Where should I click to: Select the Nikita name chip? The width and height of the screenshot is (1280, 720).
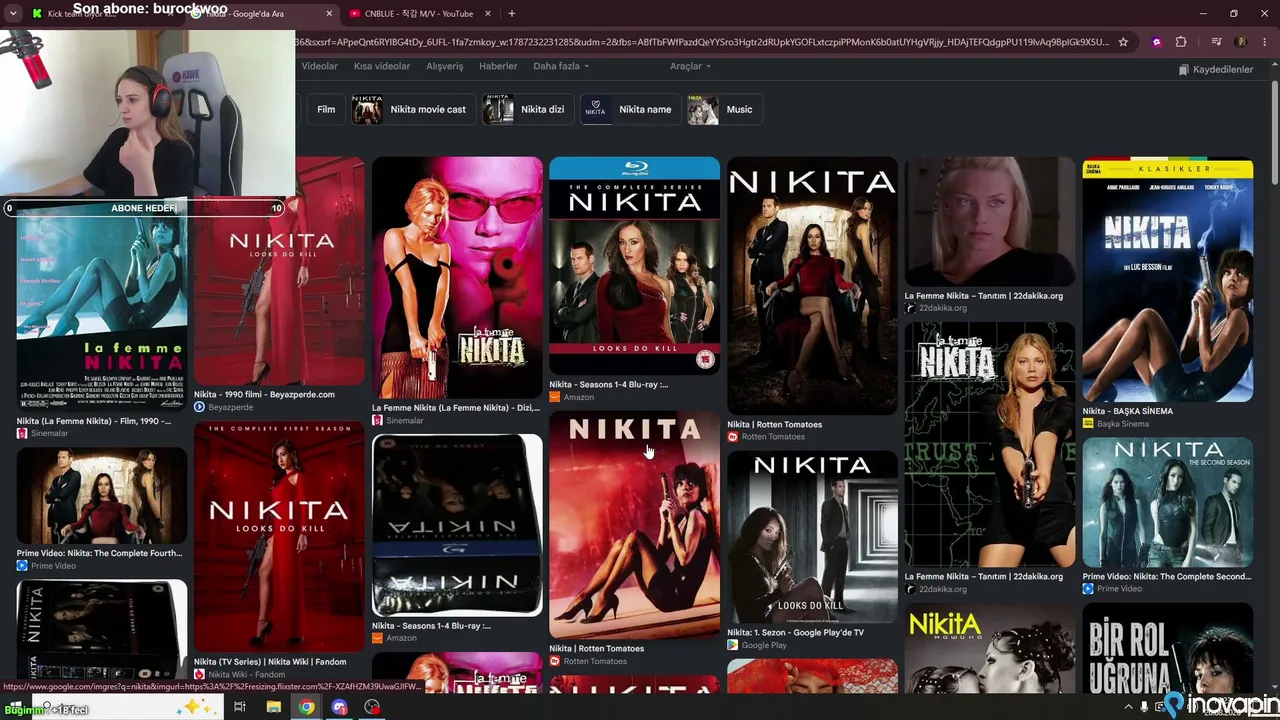pyautogui.click(x=630, y=109)
